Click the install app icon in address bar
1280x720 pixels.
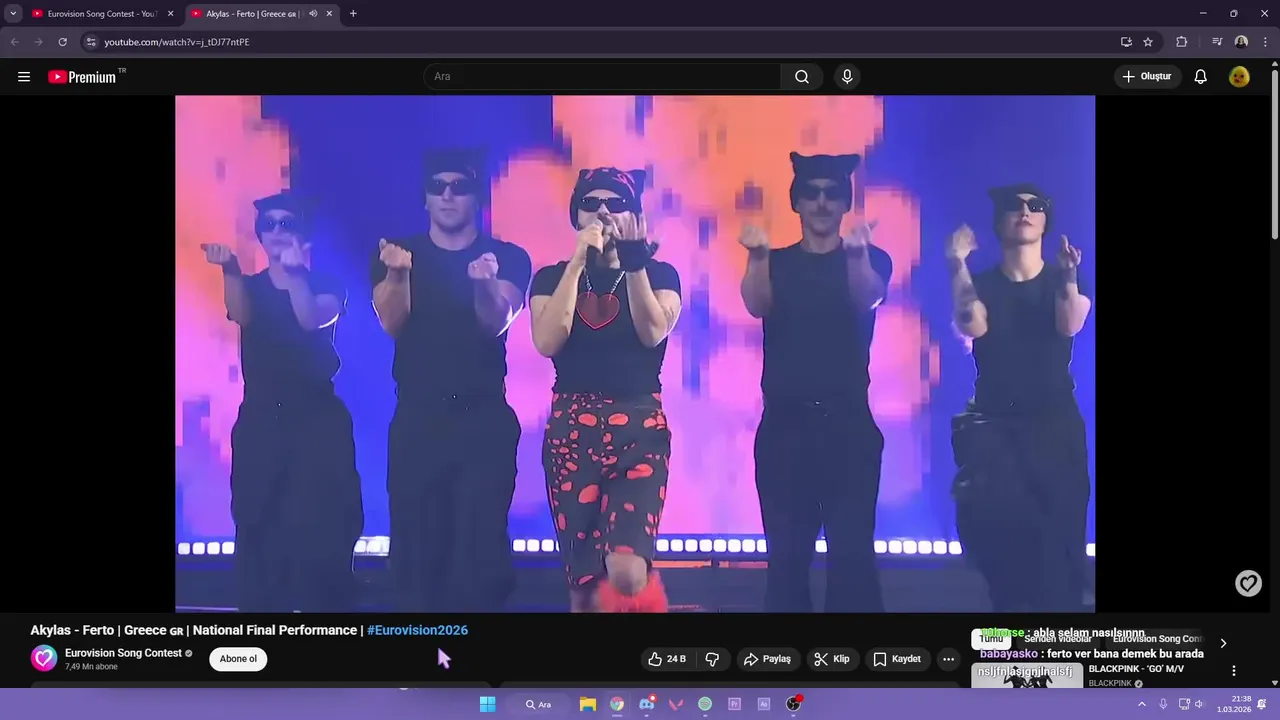pyautogui.click(x=1126, y=42)
